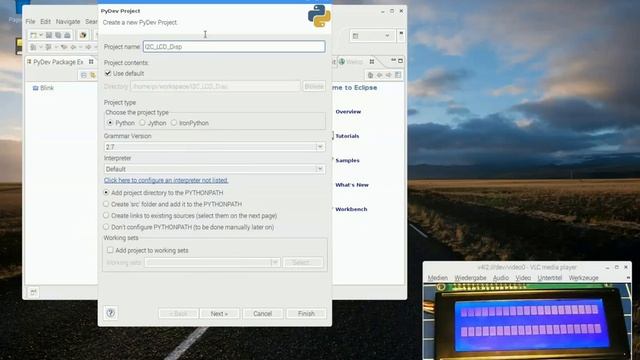Open the perspective dropdown in Eclipse top-right toolbar
This screenshot has height=360, width=640.
click(x=387, y=36)
